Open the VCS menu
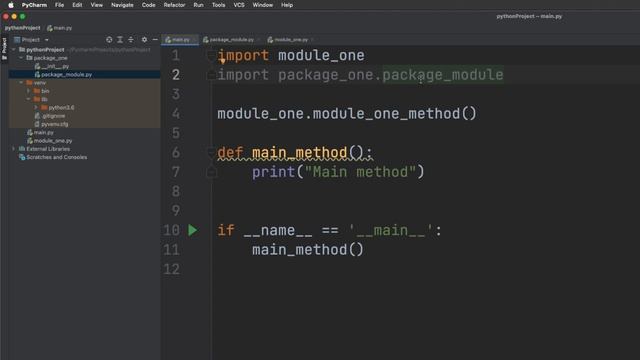 239,5
